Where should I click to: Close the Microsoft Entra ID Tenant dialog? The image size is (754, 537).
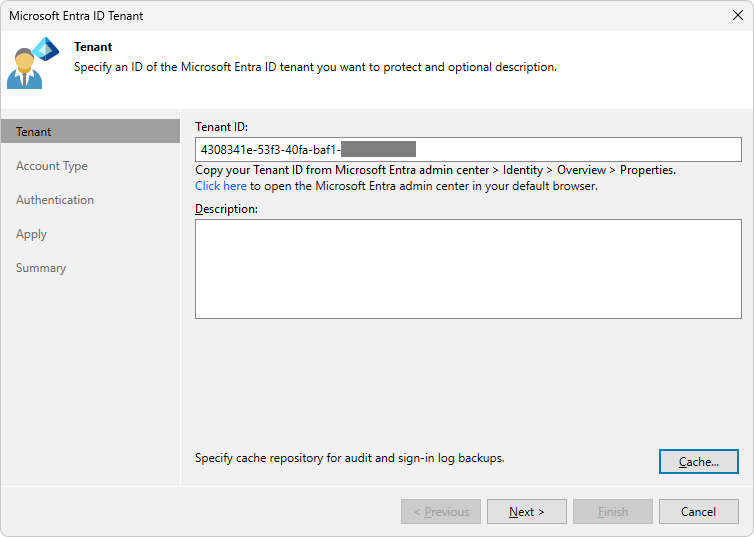coord(738,15)
